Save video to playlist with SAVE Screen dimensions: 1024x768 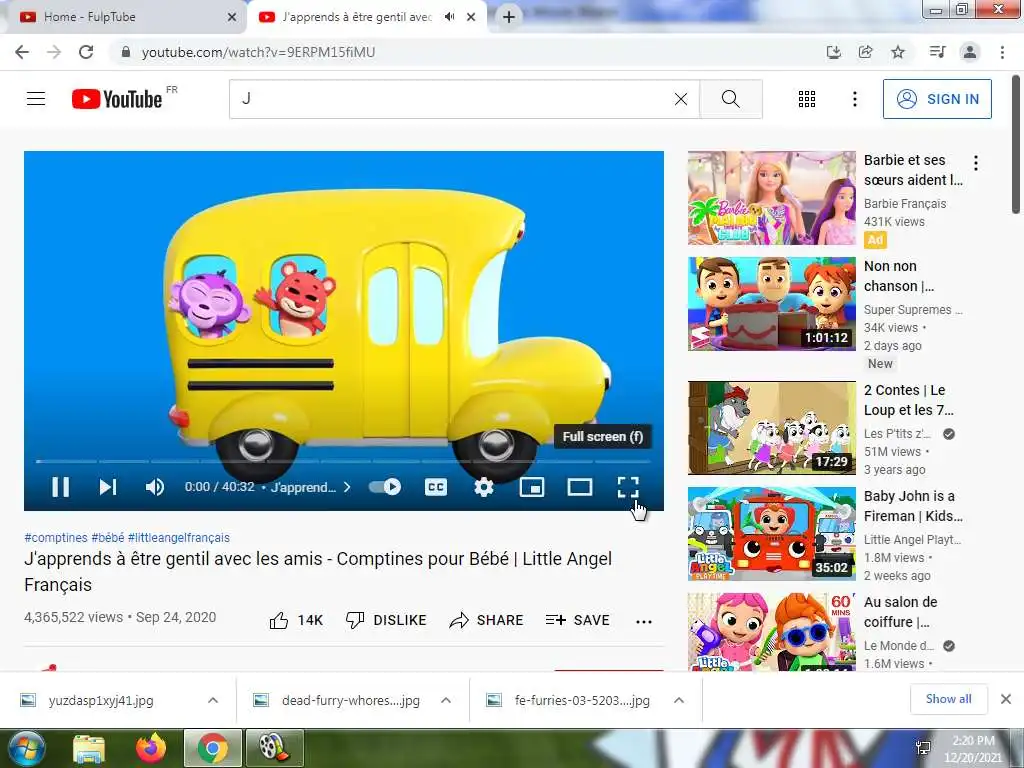coord(578,620)
